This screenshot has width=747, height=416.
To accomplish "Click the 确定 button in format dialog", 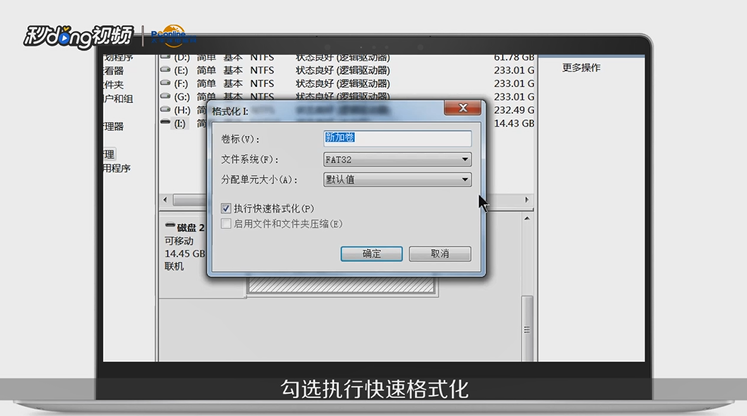I will 372,254.
